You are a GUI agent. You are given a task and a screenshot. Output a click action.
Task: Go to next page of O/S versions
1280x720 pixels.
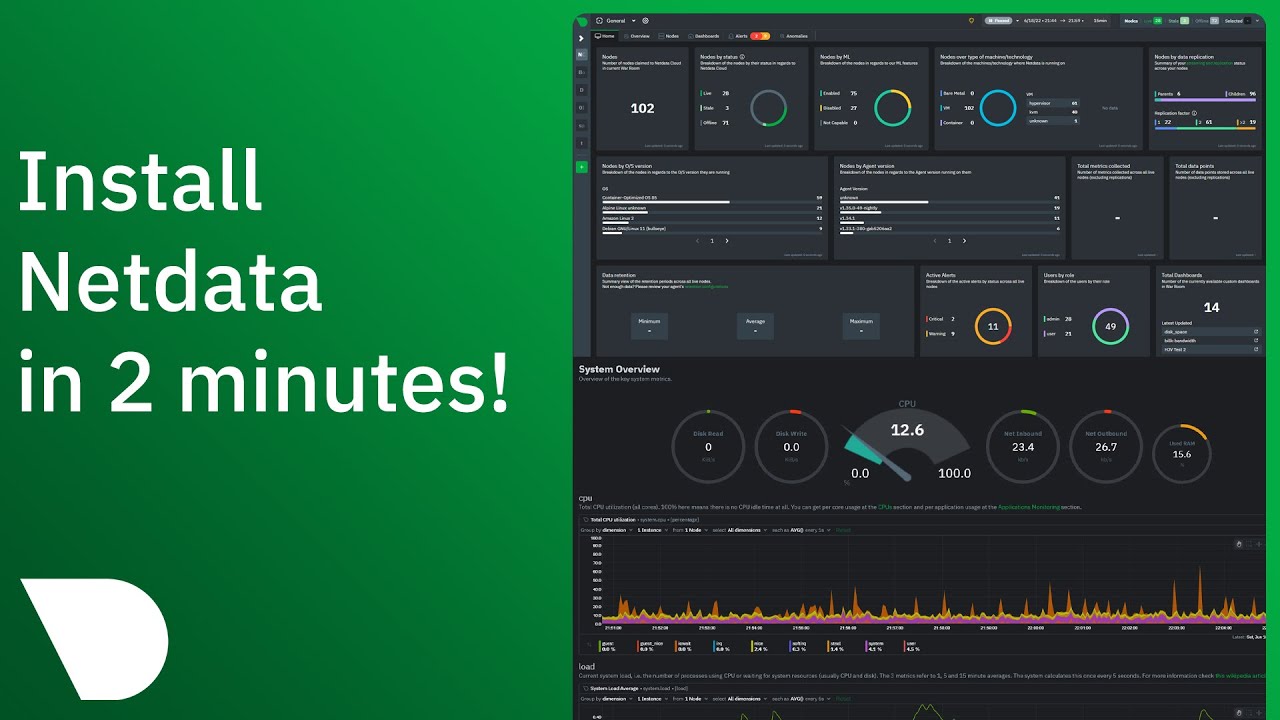point(727,241)
